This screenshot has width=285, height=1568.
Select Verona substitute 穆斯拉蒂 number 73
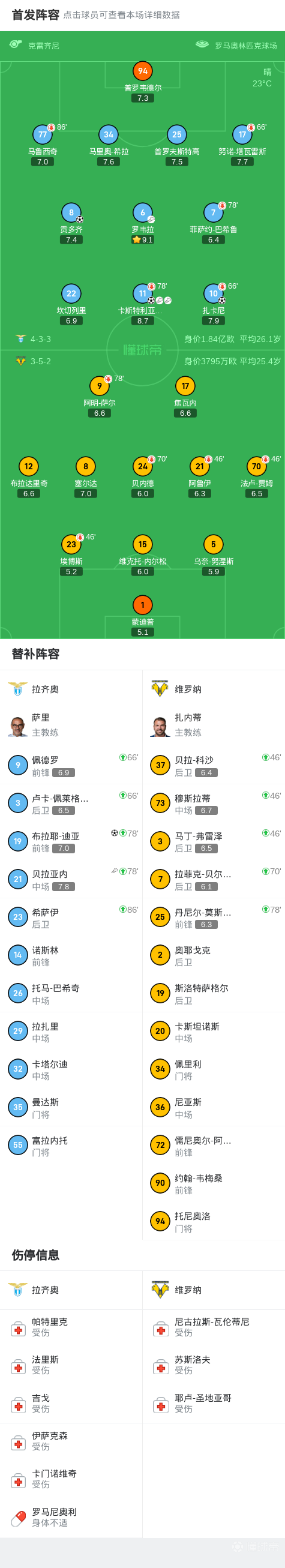[x=214, y=803]
